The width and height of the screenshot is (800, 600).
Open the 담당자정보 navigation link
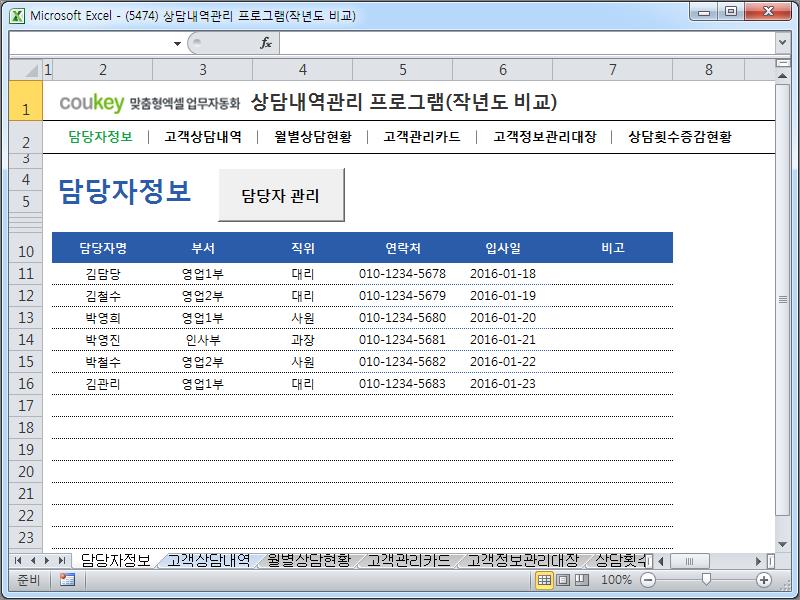(100, 136)
